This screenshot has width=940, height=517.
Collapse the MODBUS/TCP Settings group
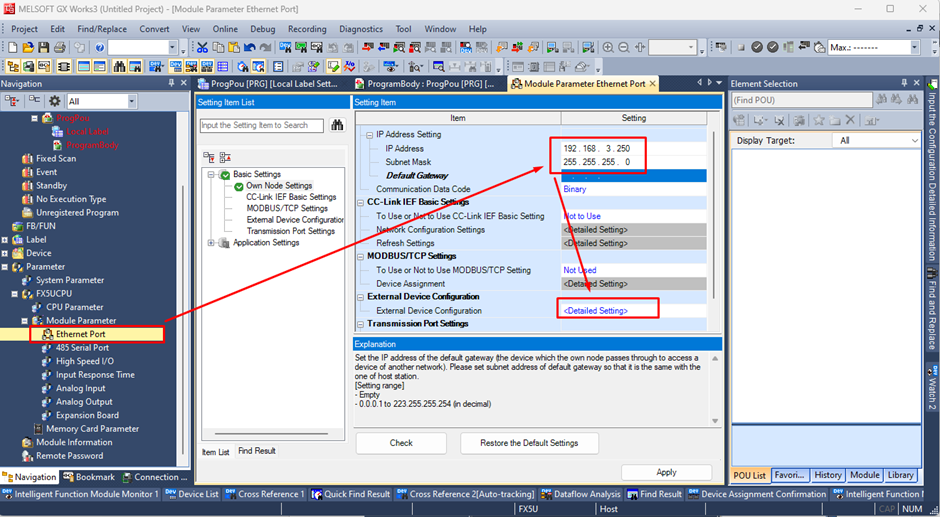361,257
